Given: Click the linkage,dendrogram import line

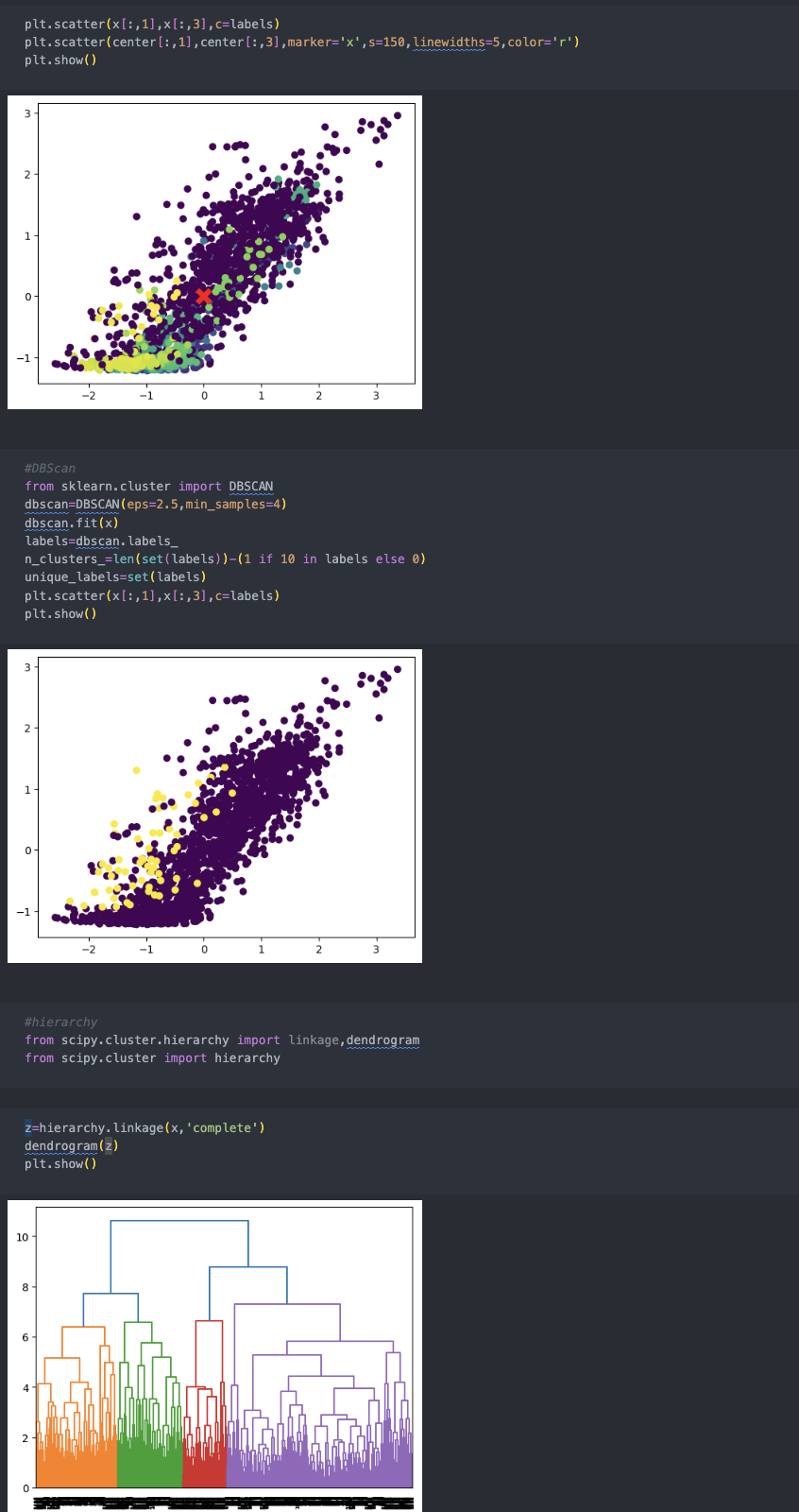Looking at the screenshot, I should pos(222,1039).
